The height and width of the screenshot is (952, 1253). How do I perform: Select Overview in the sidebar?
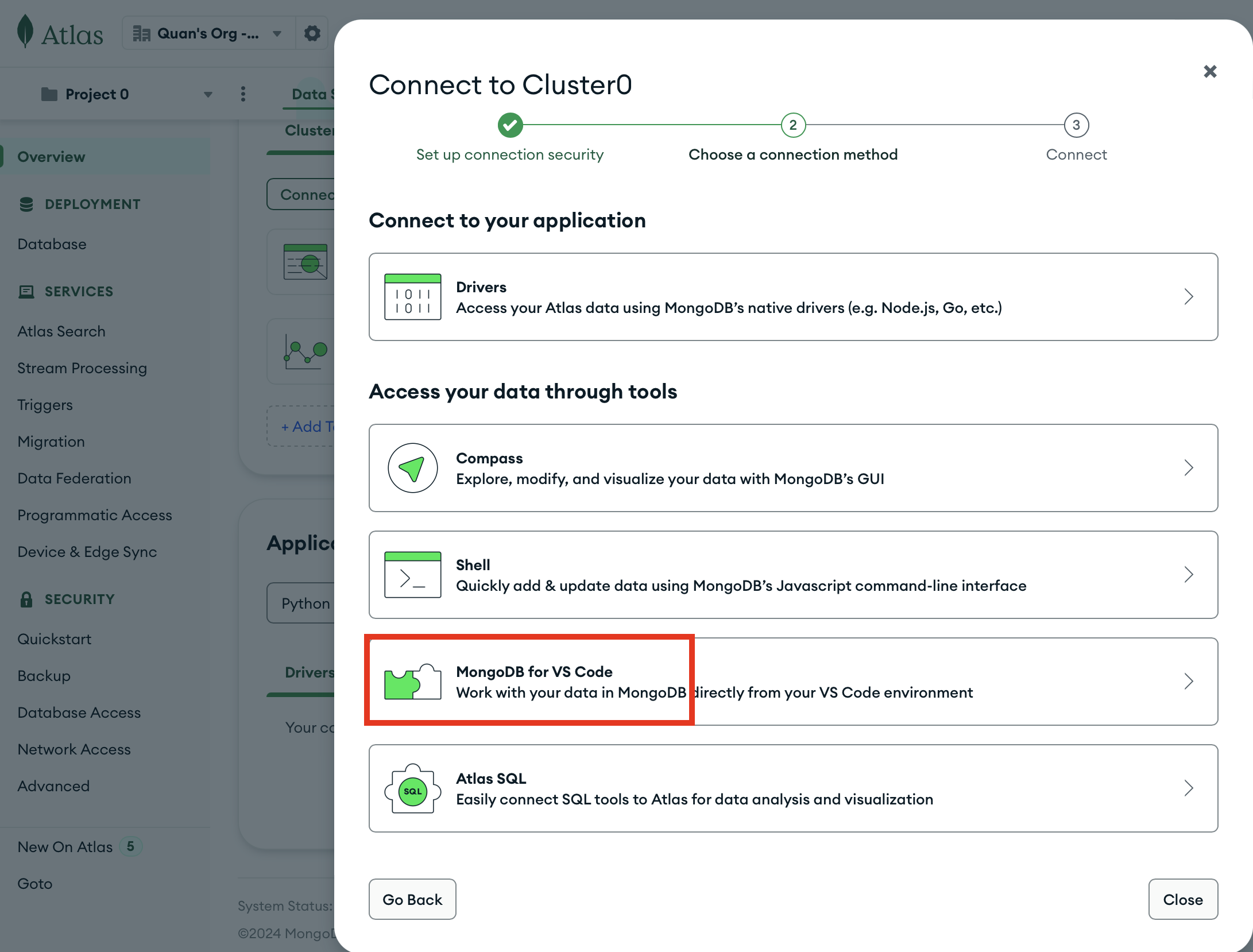click(105, 157)
